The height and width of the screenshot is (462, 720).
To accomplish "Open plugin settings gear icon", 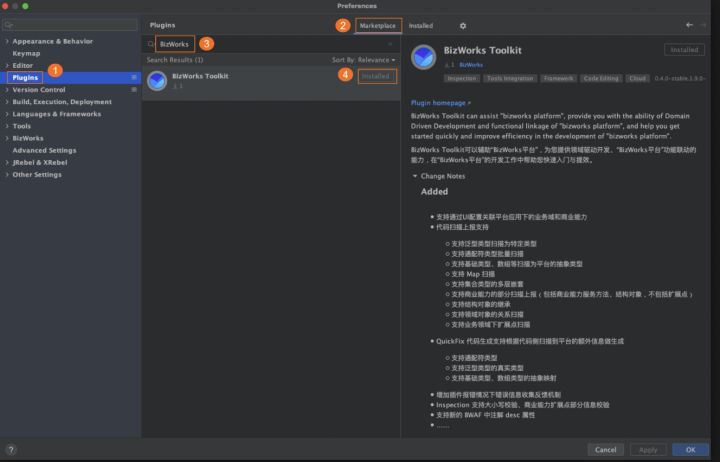I will click(463, 26).
